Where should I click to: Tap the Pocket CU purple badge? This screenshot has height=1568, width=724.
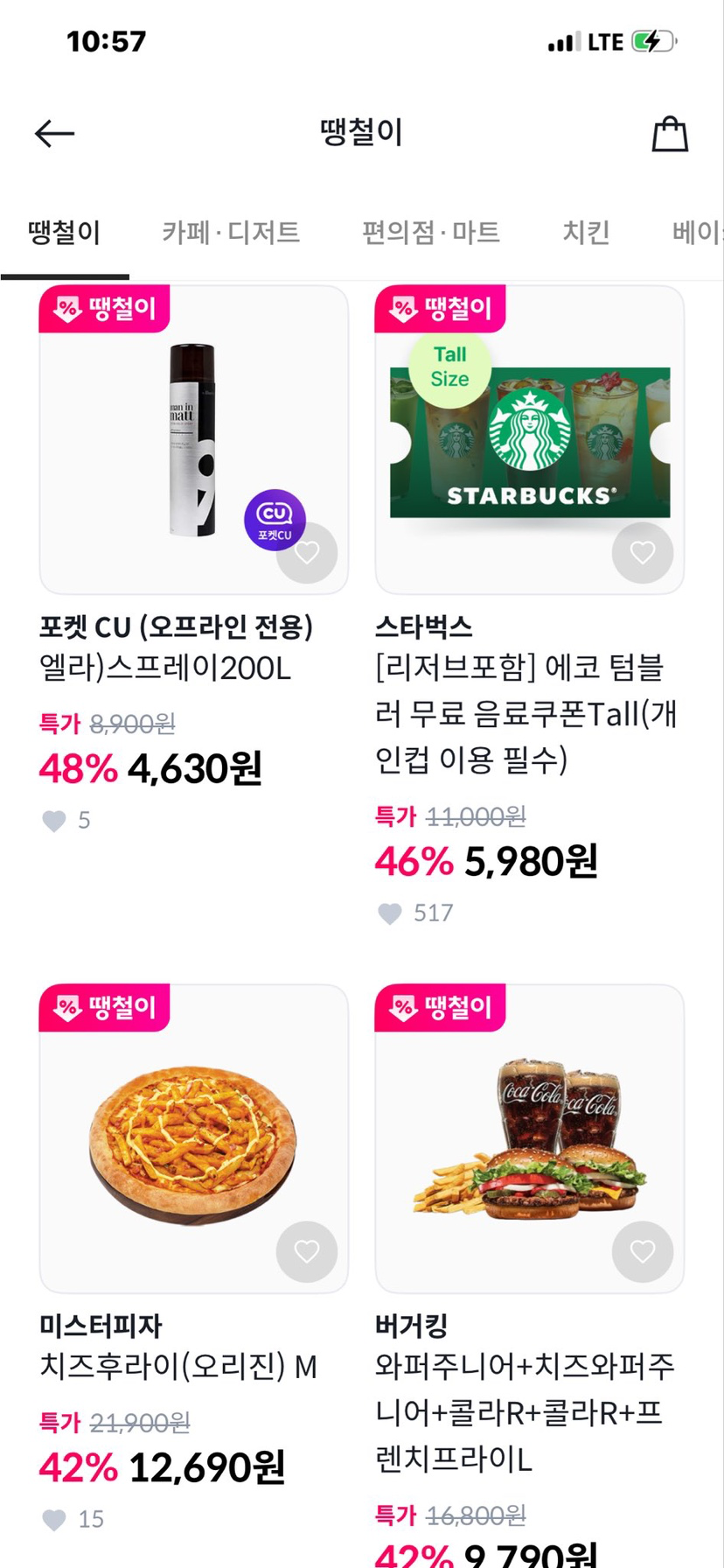pos(275,519)
